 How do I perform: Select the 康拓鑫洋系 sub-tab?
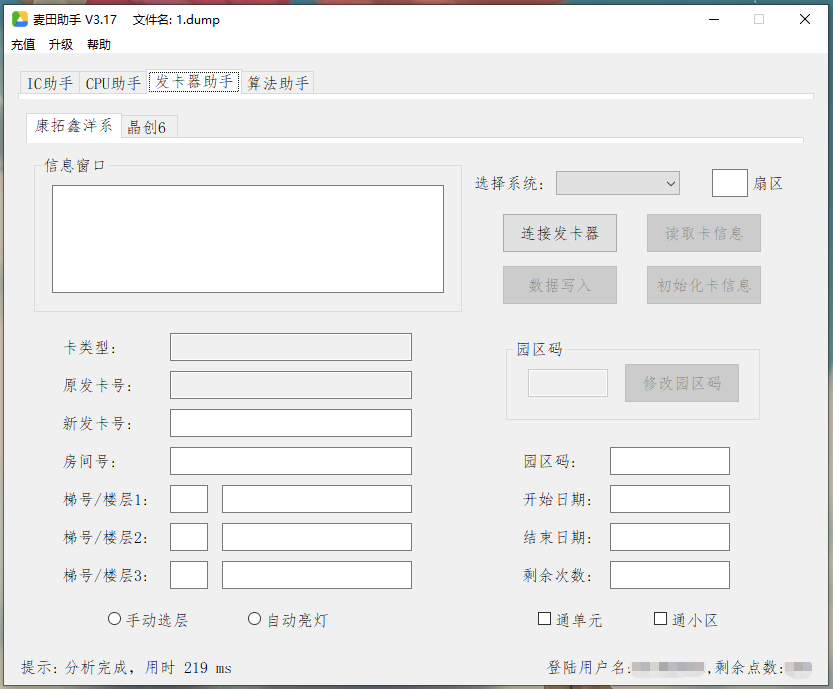[72, 126]
